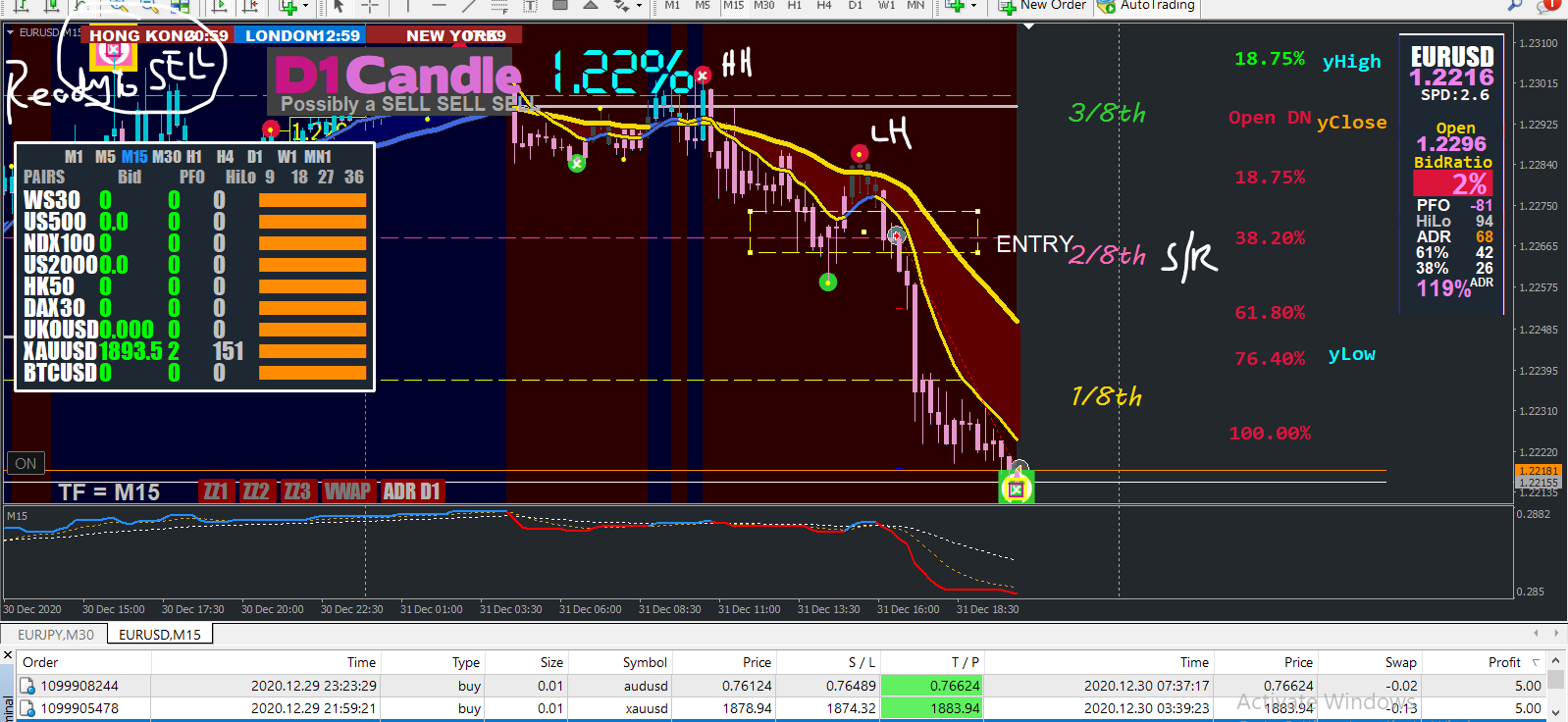This screenshot has height=722, width=1568.
Task: Tile chart windows using toolbar icon
Action: (x=180, y=5)
